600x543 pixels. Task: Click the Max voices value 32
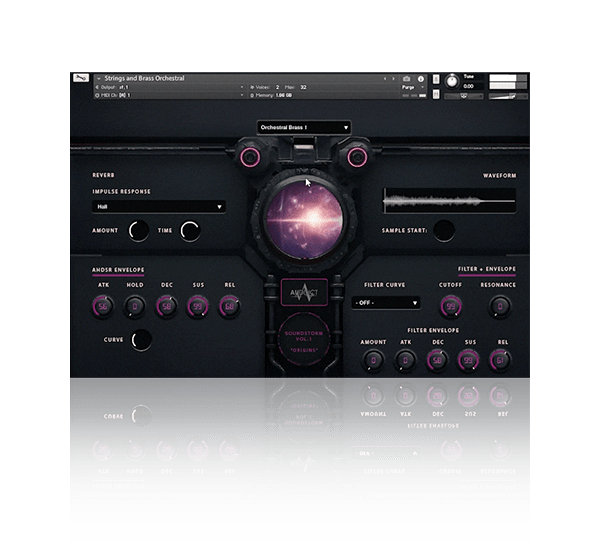pos(303,87)
